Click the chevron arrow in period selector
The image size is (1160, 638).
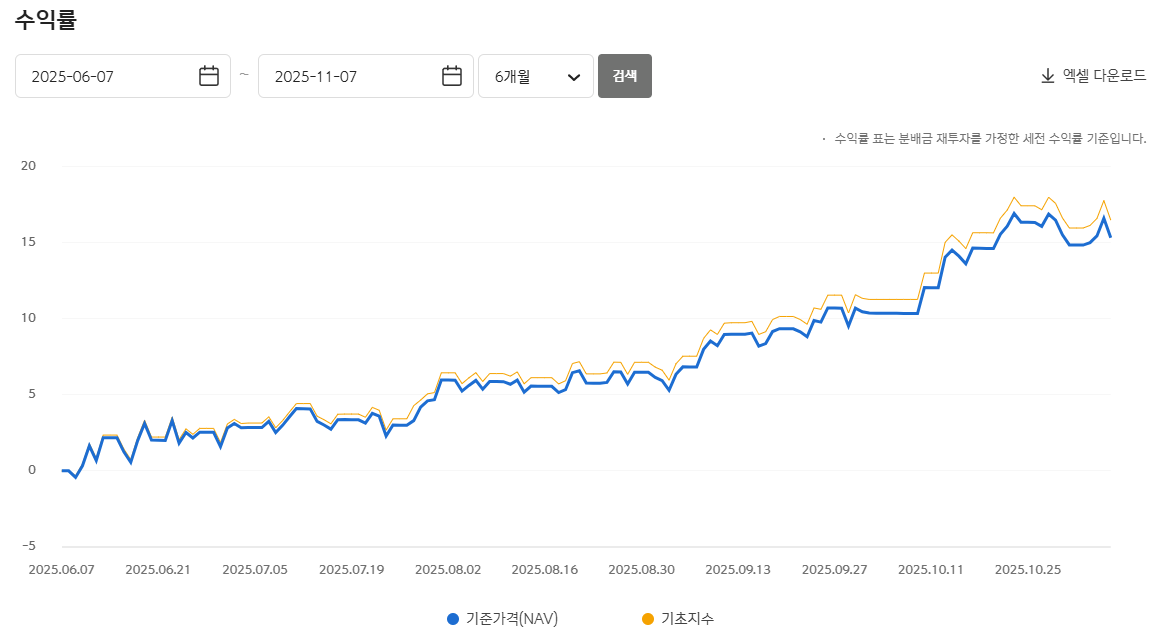(x=574, y=77)
